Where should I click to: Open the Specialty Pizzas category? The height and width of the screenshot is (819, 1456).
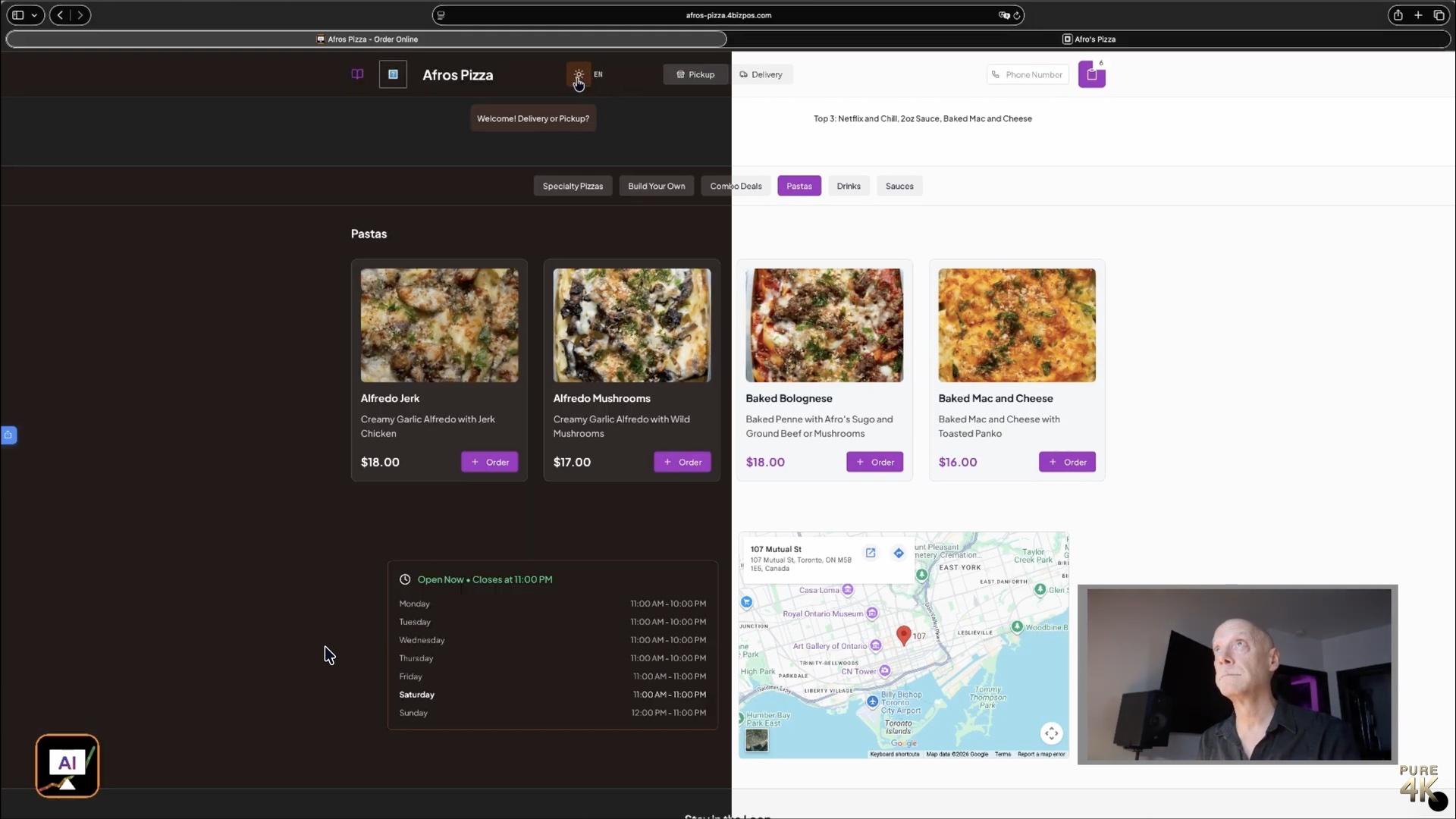[x=573, y=186]
